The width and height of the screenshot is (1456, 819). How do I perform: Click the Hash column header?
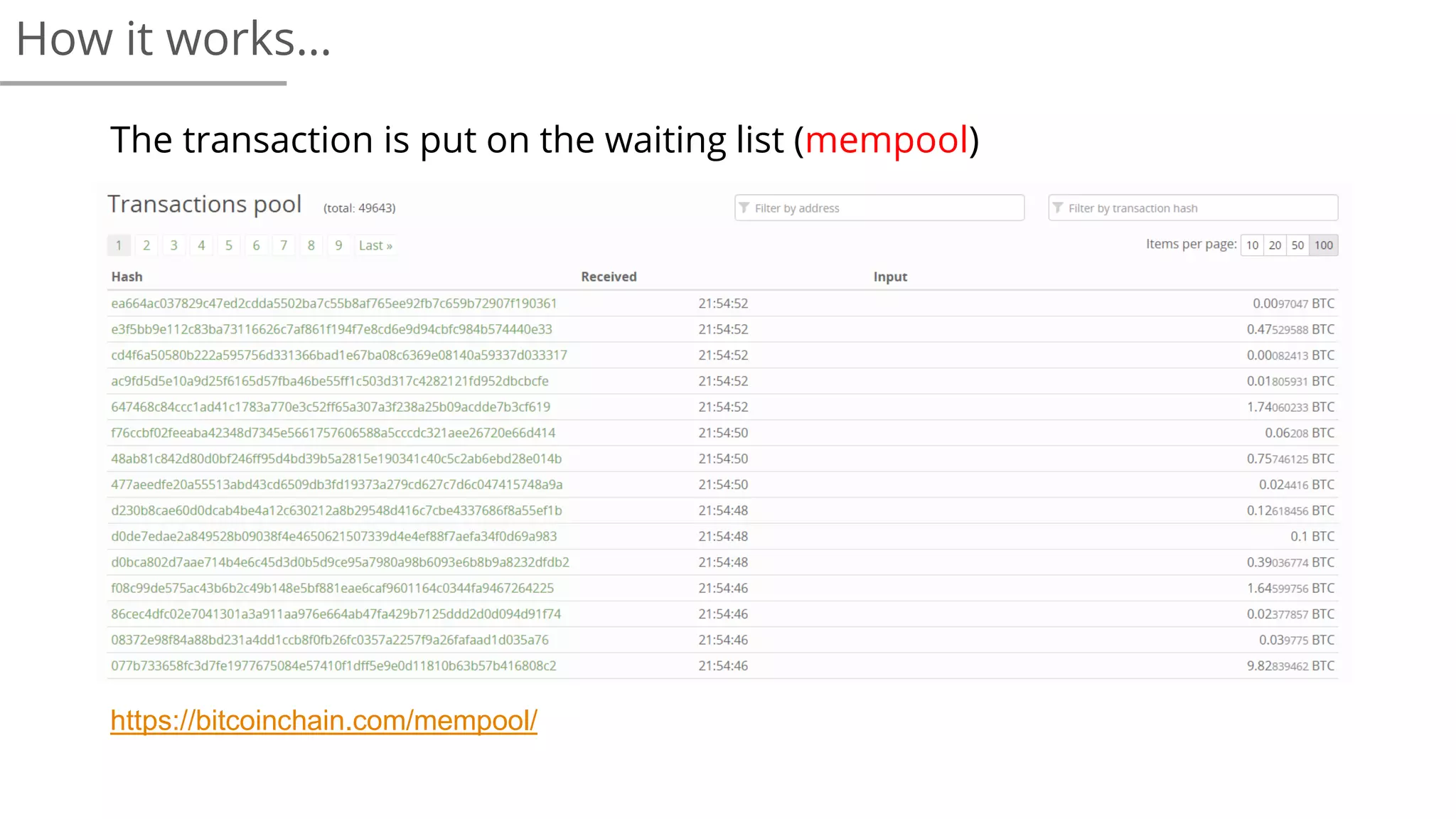[127, 277]
